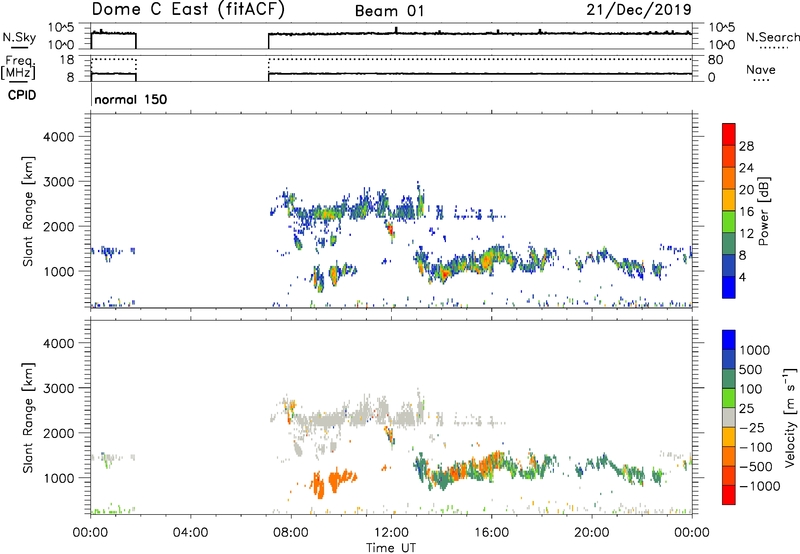This screenshot has width=800, height=554.
Task: Click the gray -25 to 25 velocity color segment
Action: tap(729, 418)
